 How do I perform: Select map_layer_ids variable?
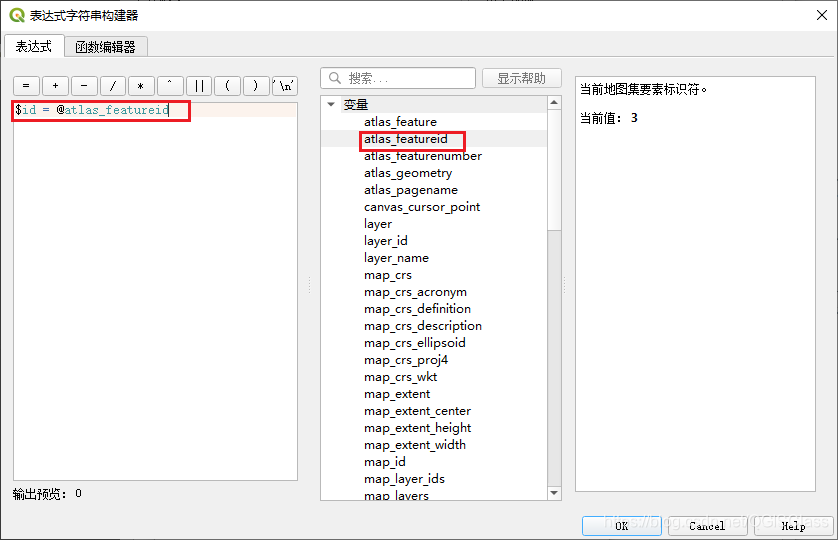click(404, 479)
